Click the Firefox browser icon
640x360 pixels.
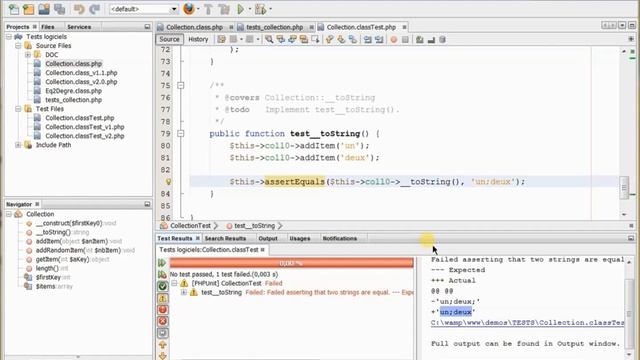click(189, 9)
